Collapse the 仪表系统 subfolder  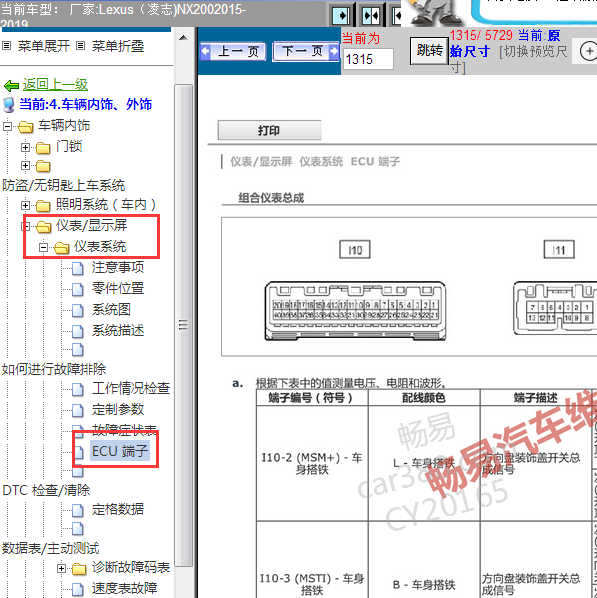click(x=43, y=248)
